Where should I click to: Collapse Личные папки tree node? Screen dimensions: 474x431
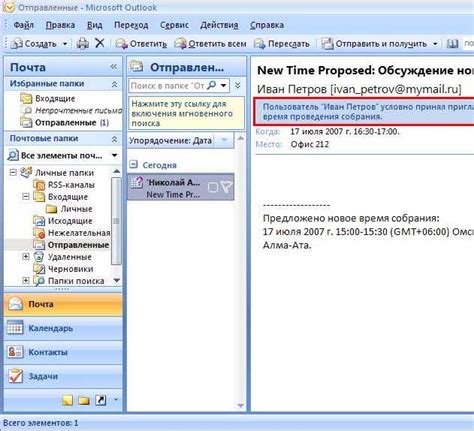tap(13, 173)
